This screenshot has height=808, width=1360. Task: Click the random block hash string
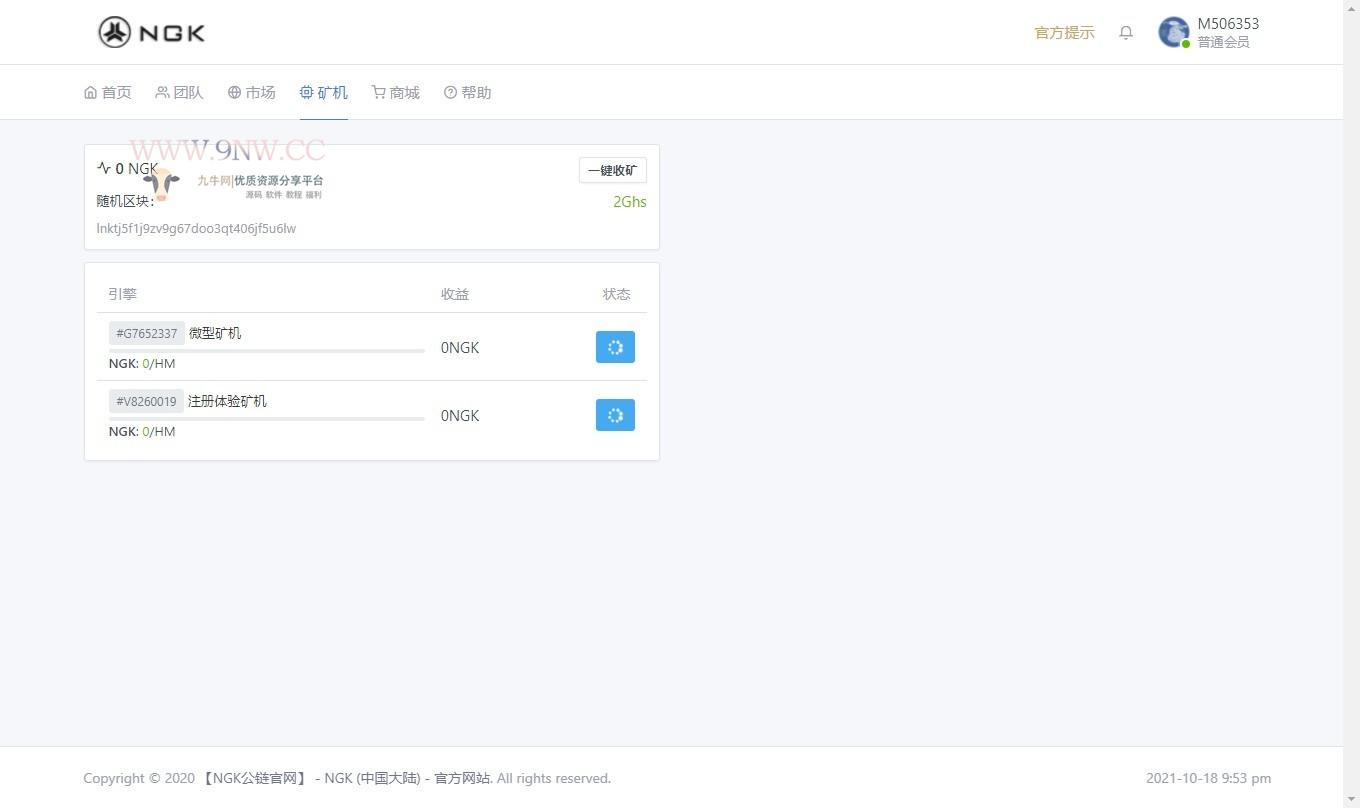click(196, 228)
